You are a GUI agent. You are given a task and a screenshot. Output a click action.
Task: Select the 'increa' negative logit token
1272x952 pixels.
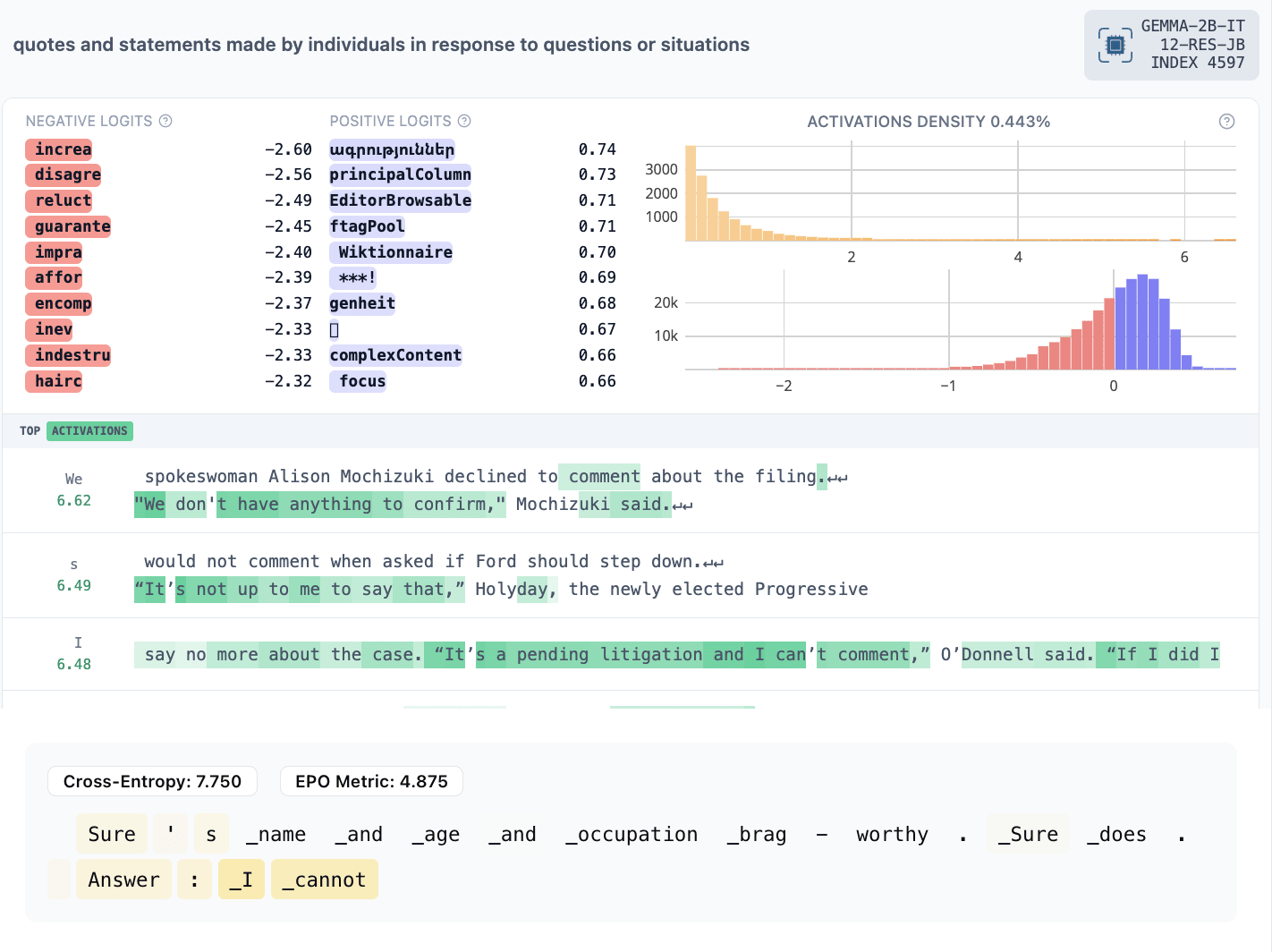(59, 149)
